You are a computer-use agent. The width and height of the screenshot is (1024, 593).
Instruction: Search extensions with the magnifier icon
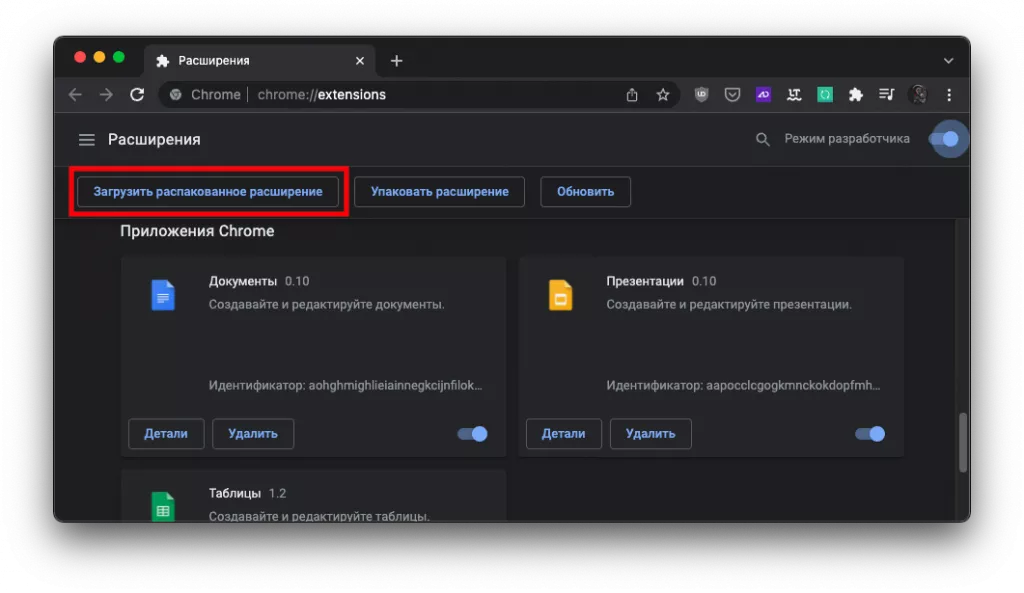pyautogui.click(x=763, y=140)
